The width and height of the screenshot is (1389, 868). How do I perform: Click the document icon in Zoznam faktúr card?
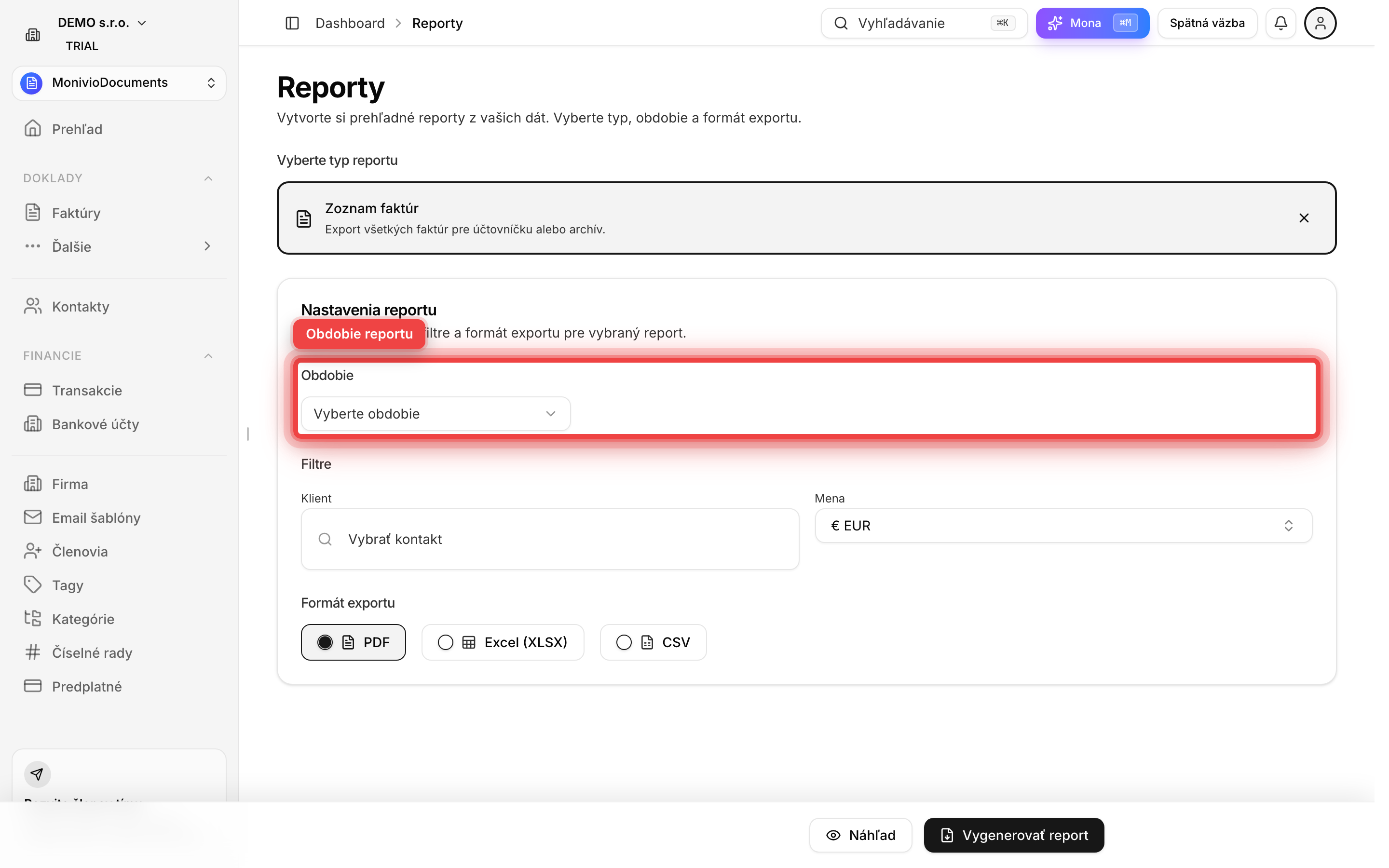click(304, 218)
